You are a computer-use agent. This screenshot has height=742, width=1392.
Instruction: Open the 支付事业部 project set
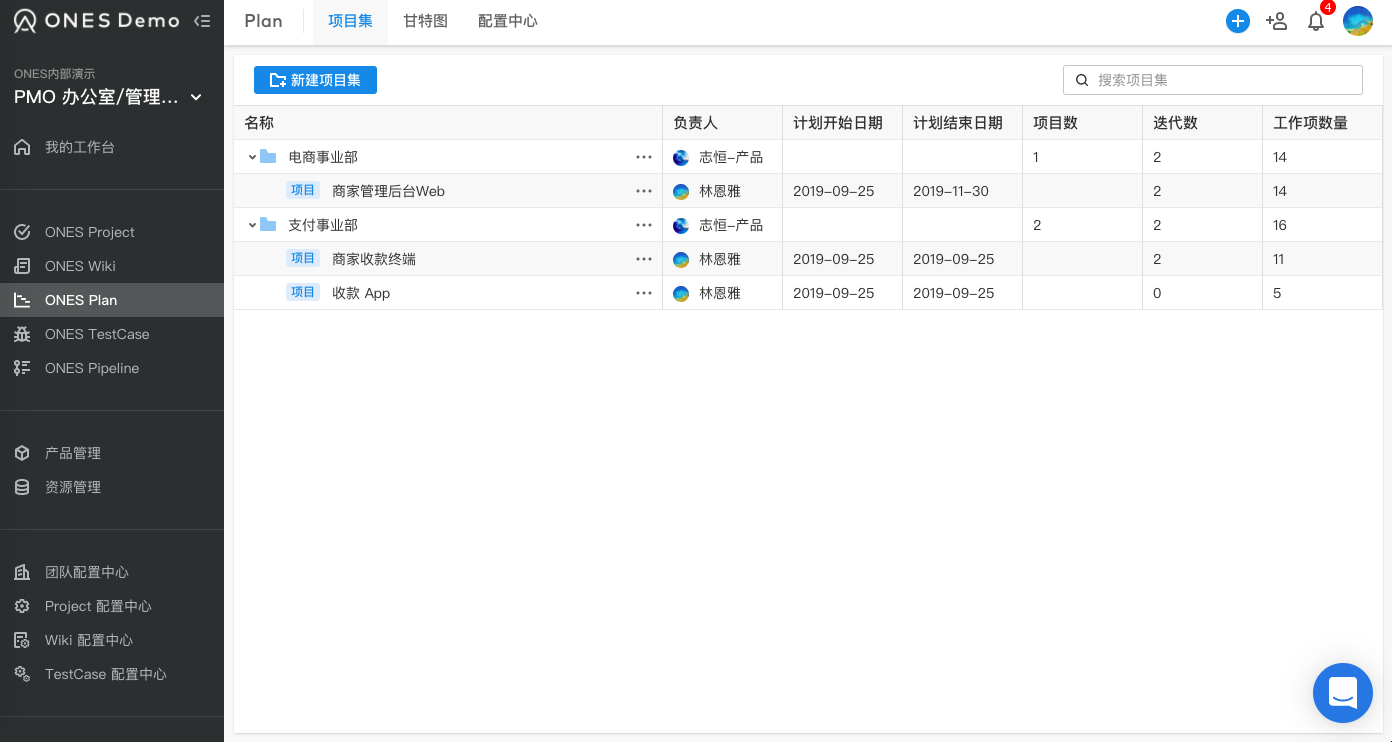click(x=323, y=225)
